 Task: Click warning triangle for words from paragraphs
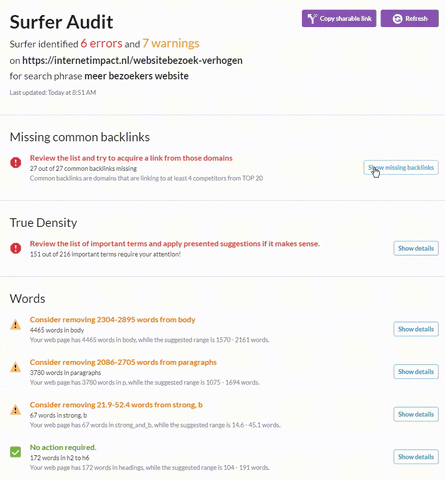click(16, 367)
